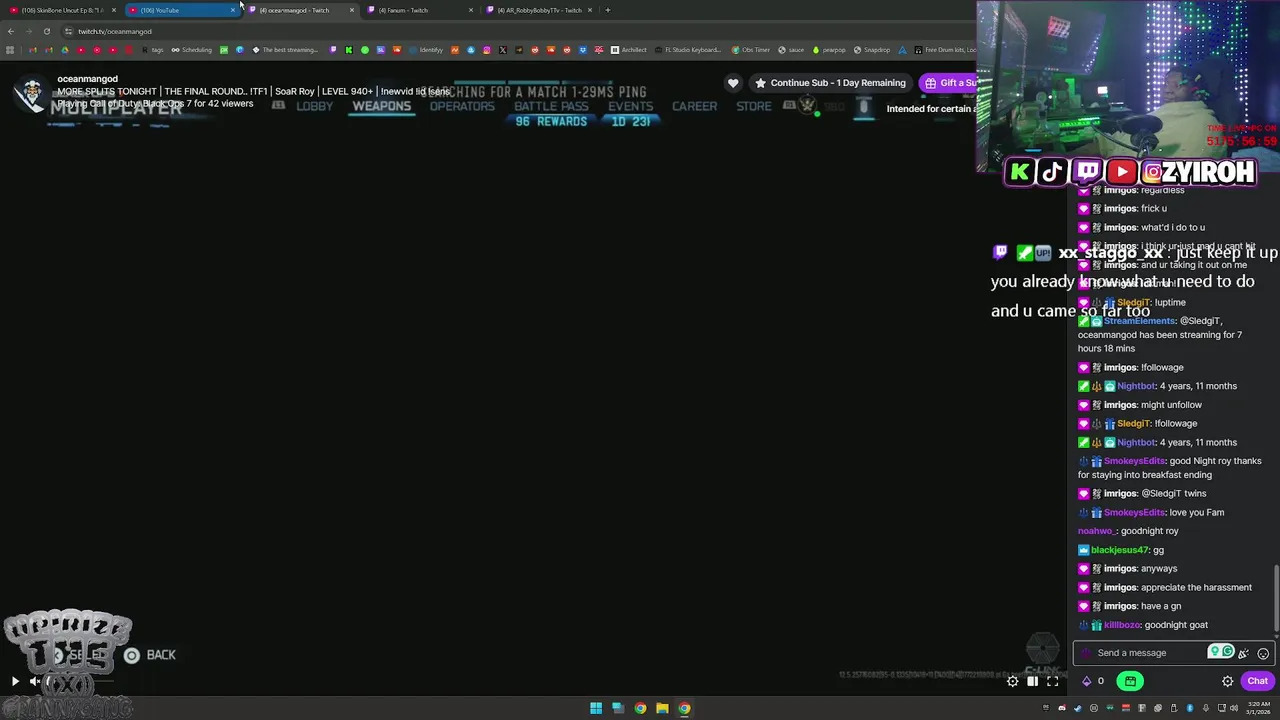This screenshot has width=1280, height=720.
Task: Switch to the SkinBone Uncut YouTube tab
Action: click(63, 10)
